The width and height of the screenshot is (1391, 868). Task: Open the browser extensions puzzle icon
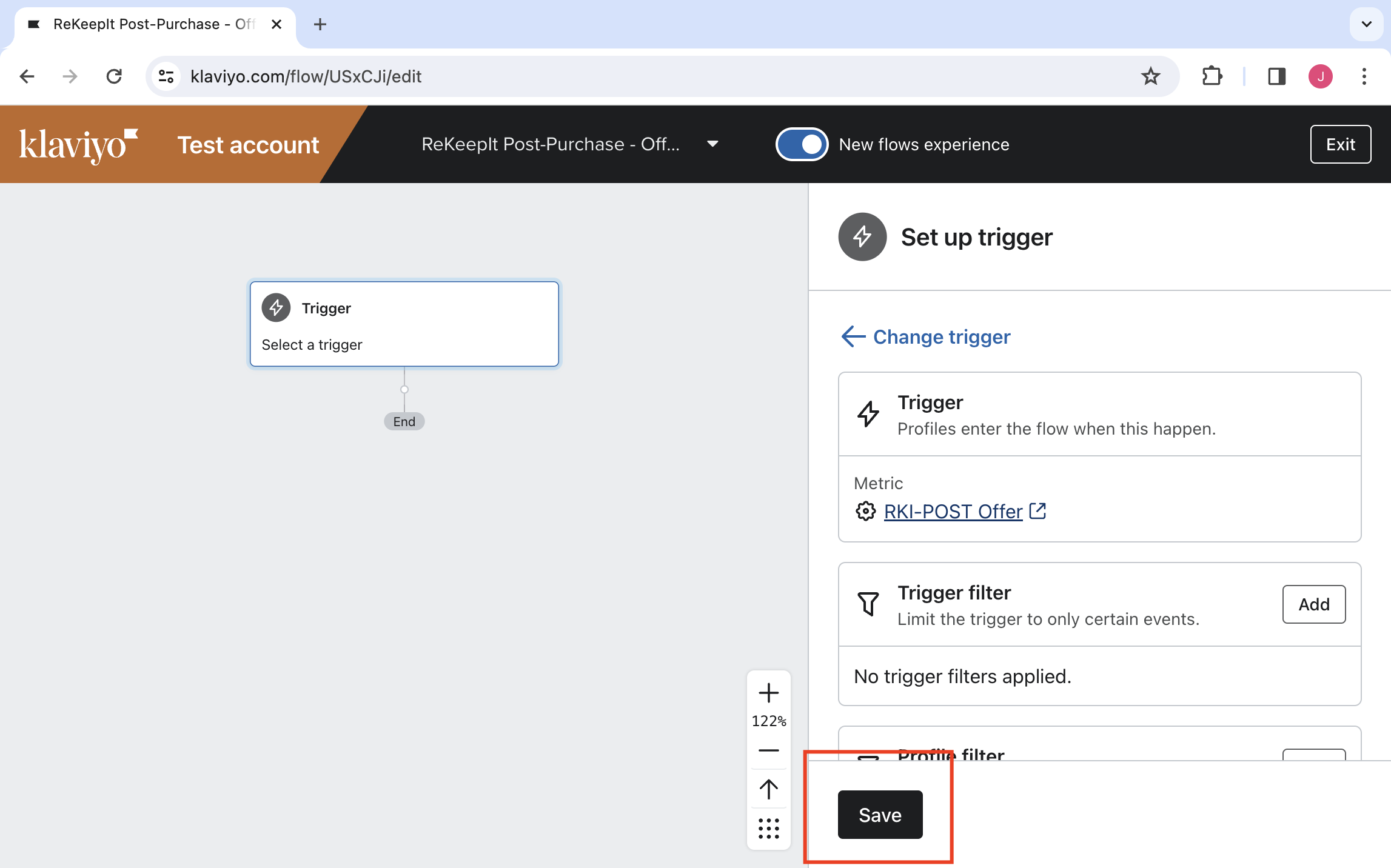[x=1212, y=76]
